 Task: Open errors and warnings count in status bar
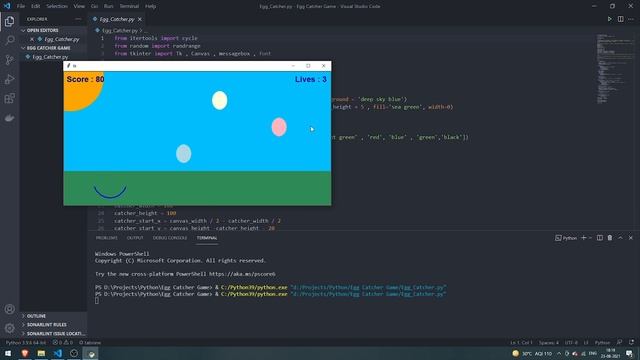click(62, 343)
